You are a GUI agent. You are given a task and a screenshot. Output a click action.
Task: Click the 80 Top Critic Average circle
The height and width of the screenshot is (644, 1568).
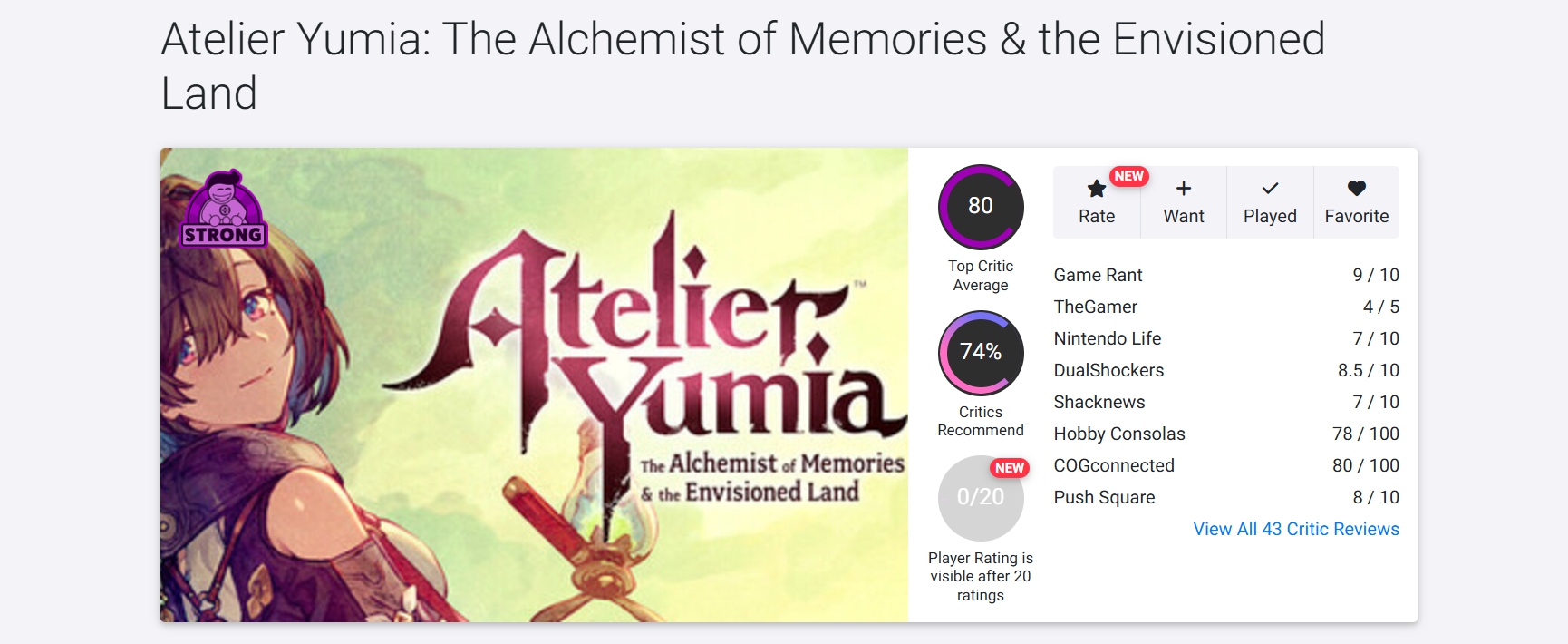[981, 207]
